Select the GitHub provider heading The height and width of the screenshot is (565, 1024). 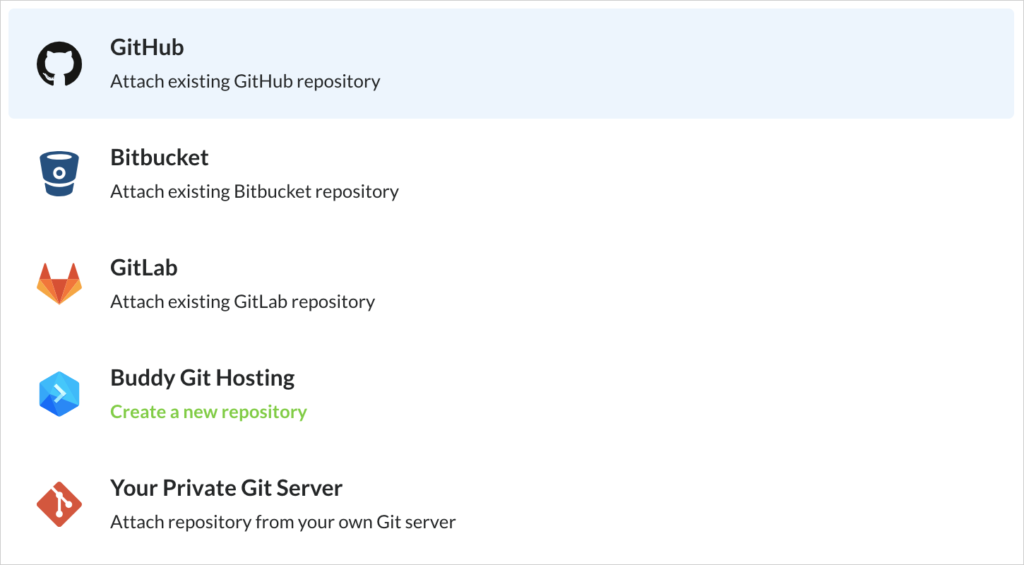(x=147, y=47)
